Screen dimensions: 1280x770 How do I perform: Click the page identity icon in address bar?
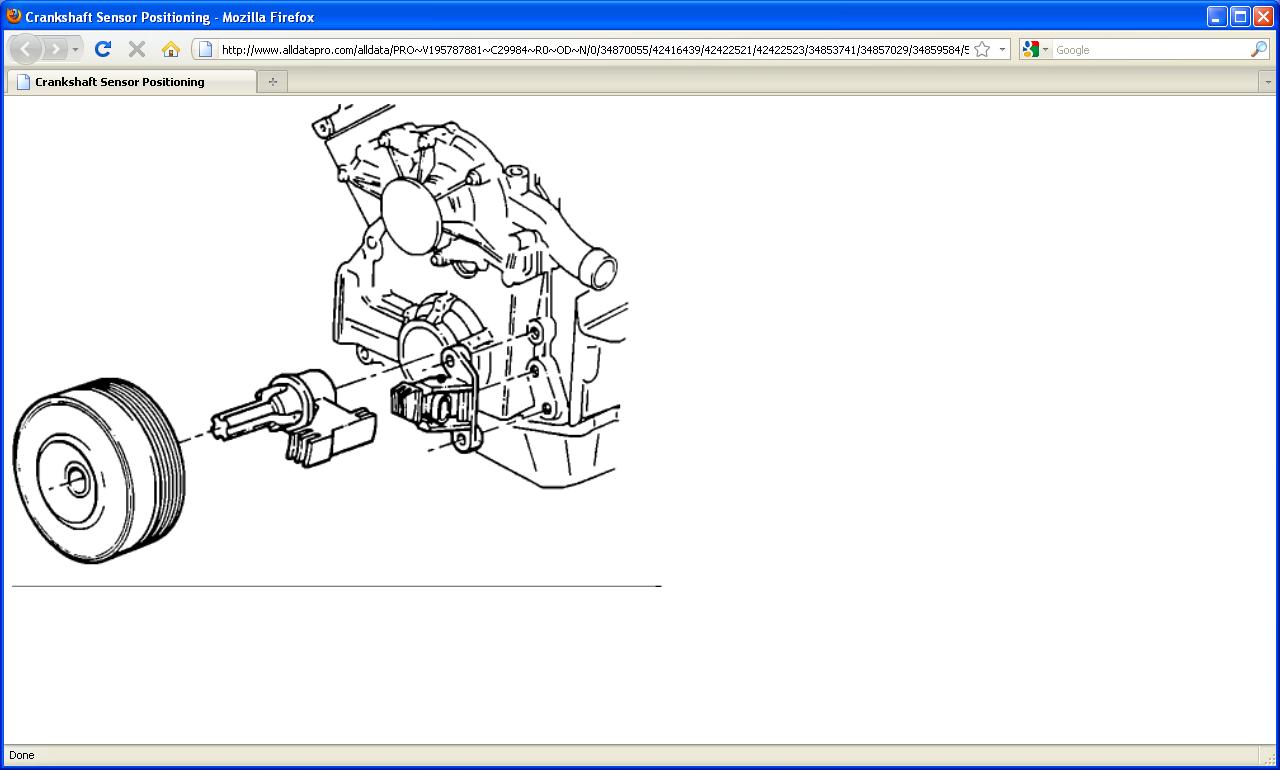[x=206, y=49]
